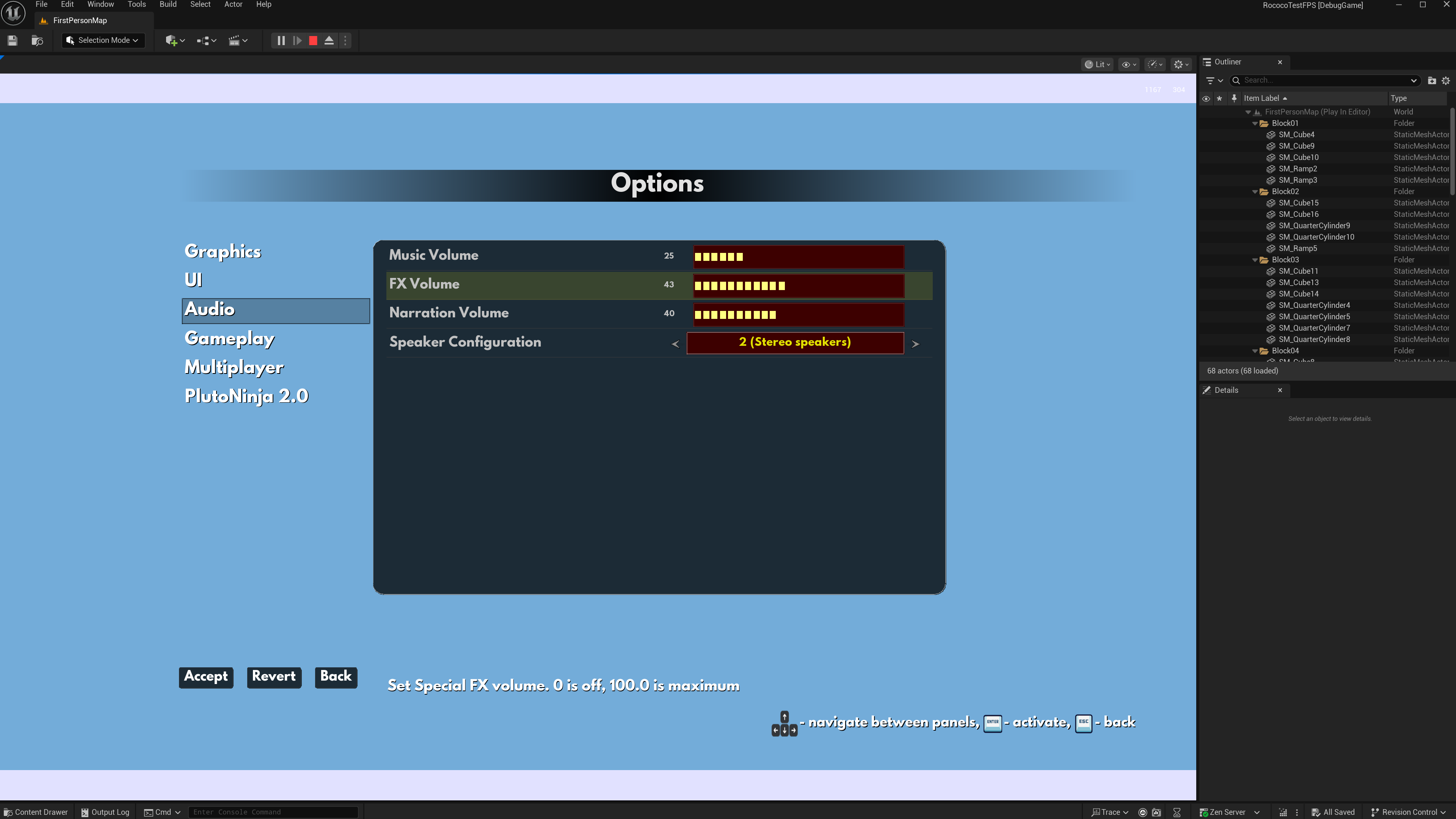Open the Lit view mode dropdown
Screen dimensions: 1456x819
(x=1098, y=64)
